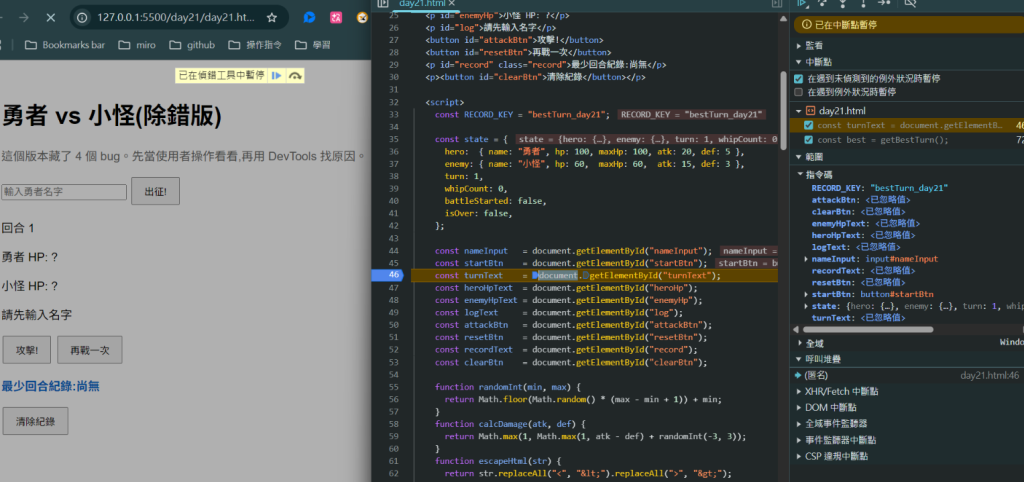Click the scope panel horizontal scrollbar
Viewport: 1024px width, 482px height.
pyautogui.click(x=867, y=330)
